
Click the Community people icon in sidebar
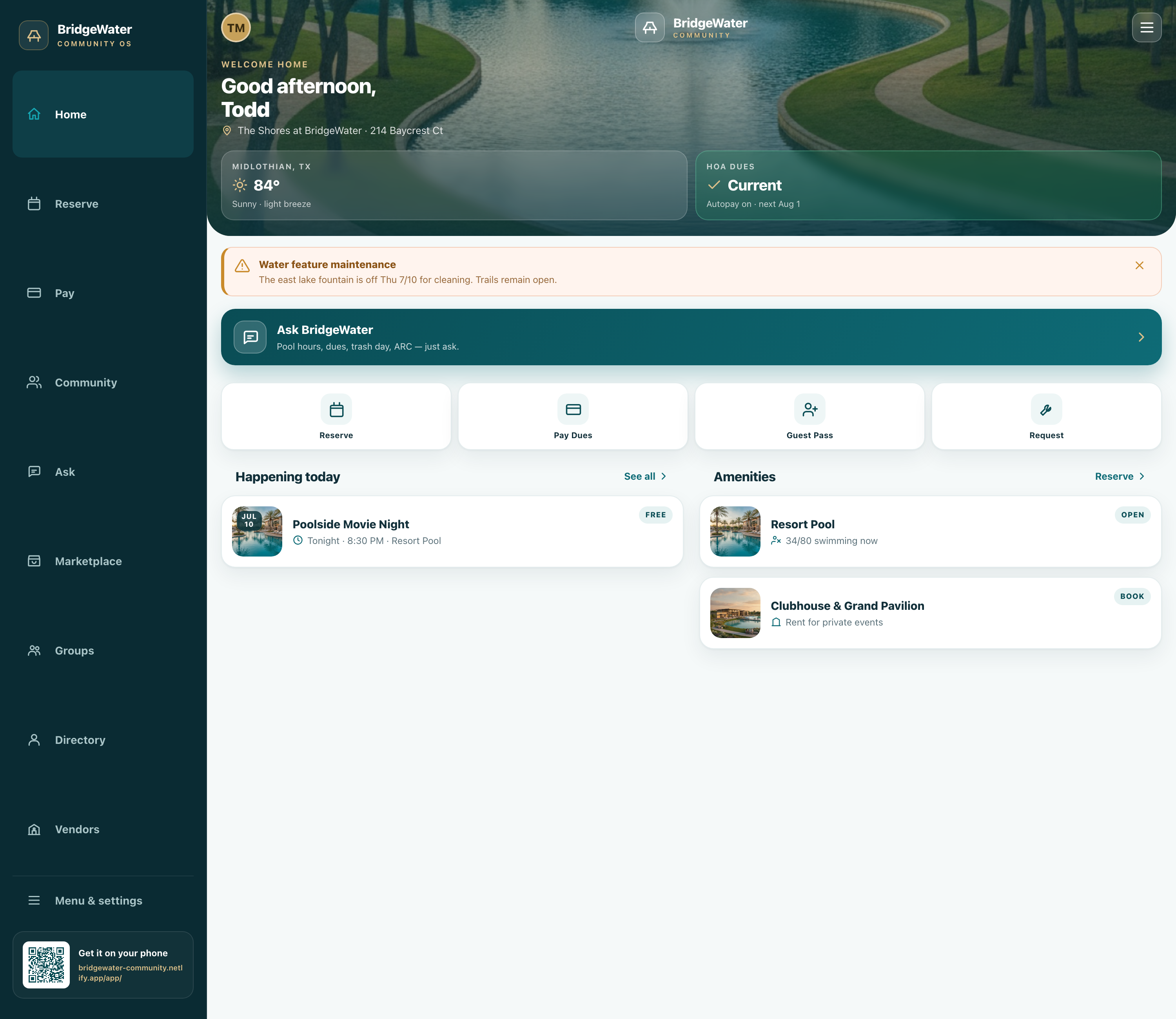tap(34, 382)
